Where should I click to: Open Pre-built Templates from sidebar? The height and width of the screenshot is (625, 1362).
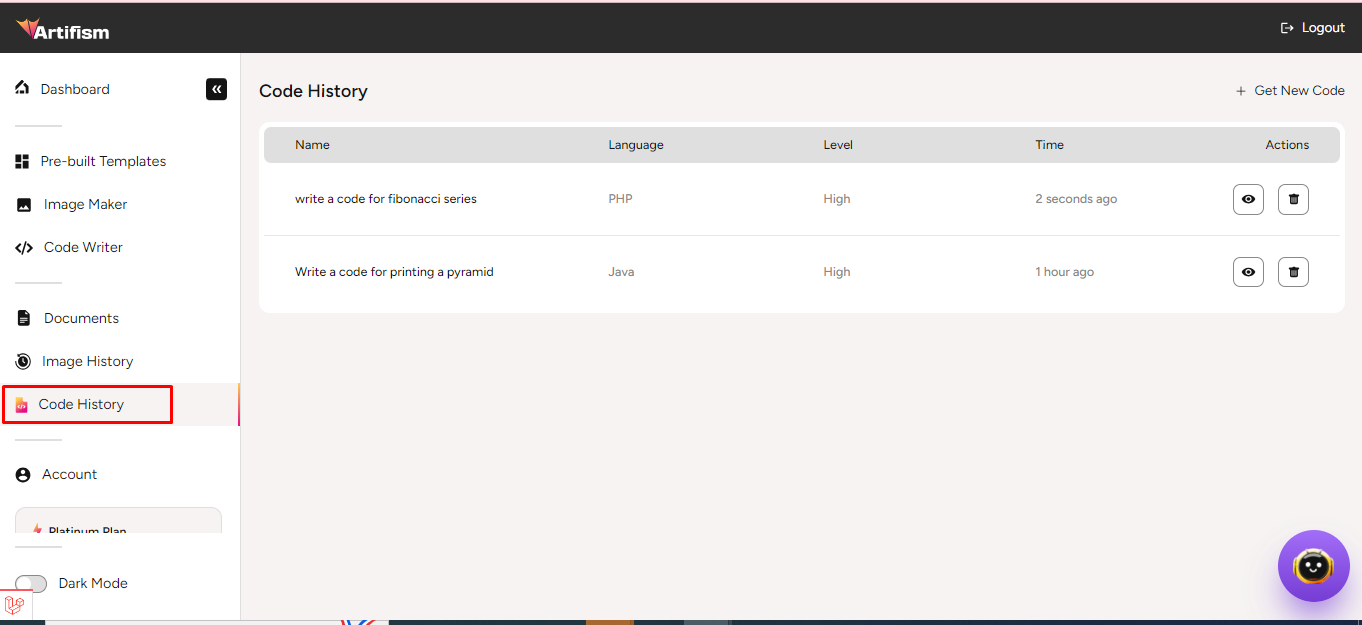click(x=103, y=161)
